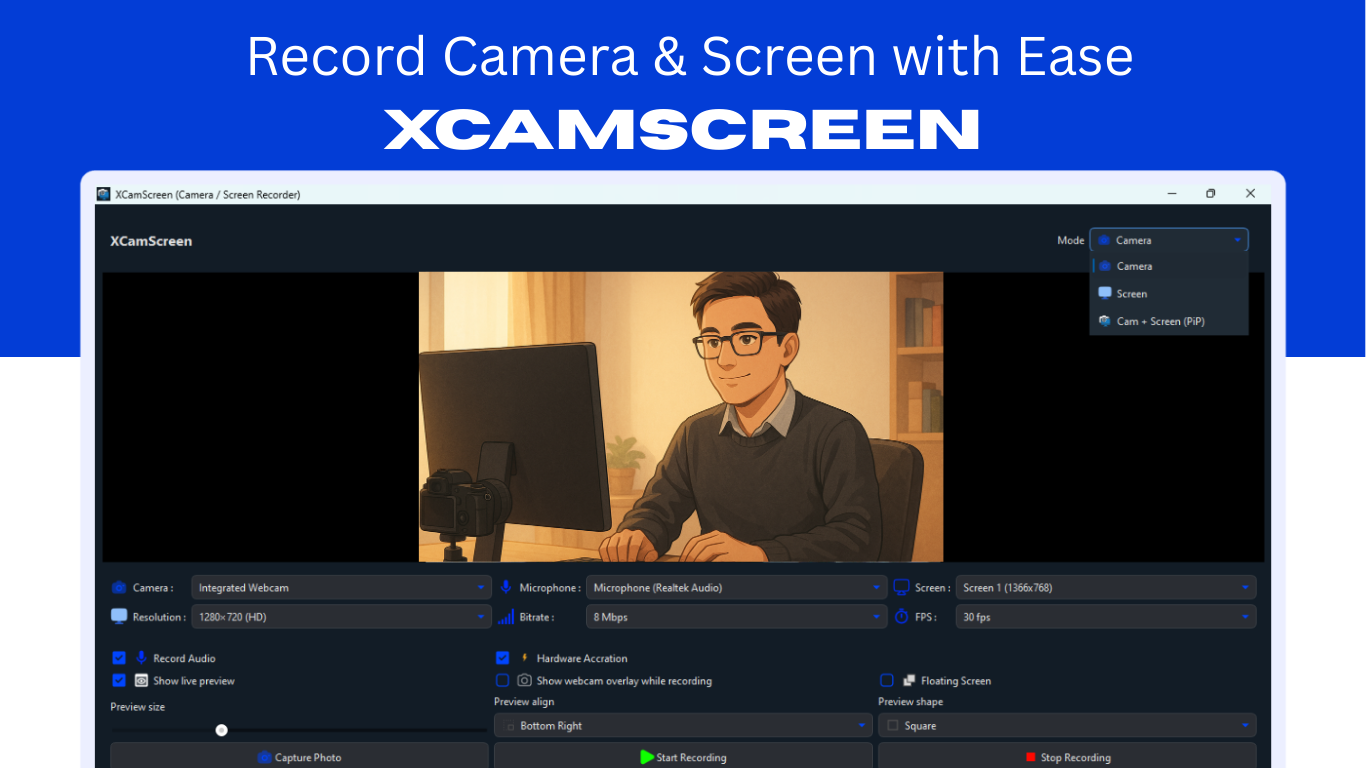The width and height of the screenshot is (1366, 768).
Task: Click the Capture Photo button
Action: click(x=299, y=756)
